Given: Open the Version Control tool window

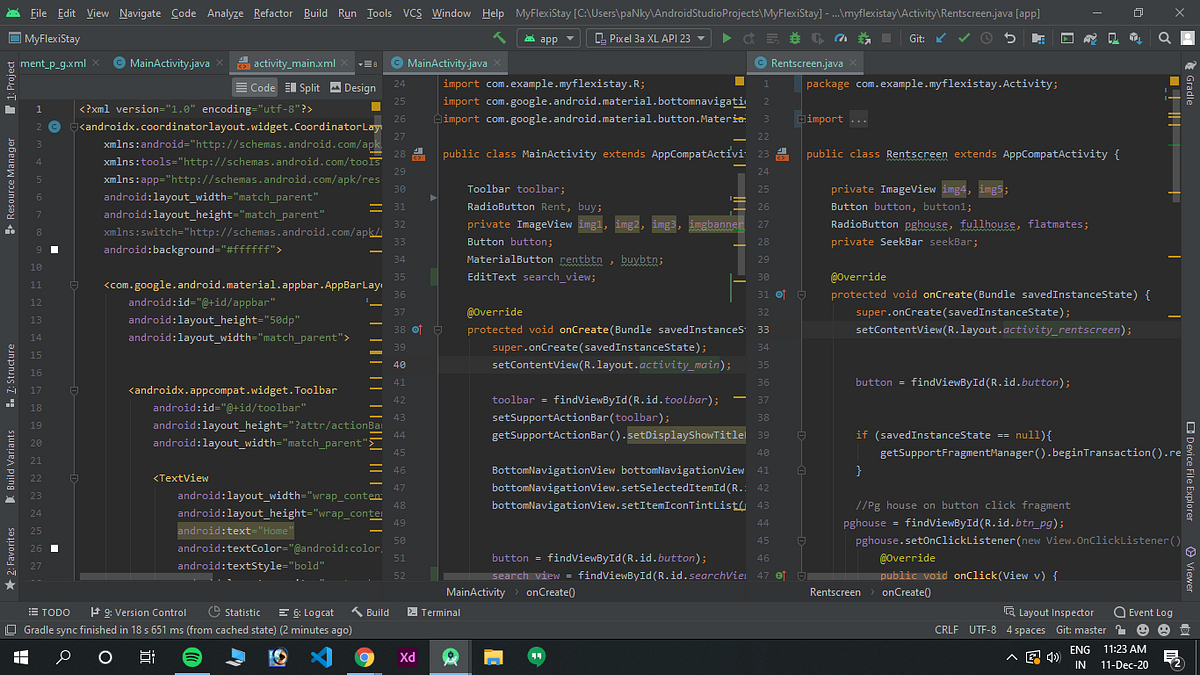Looking at the screenshot, I should click(137, 612).
